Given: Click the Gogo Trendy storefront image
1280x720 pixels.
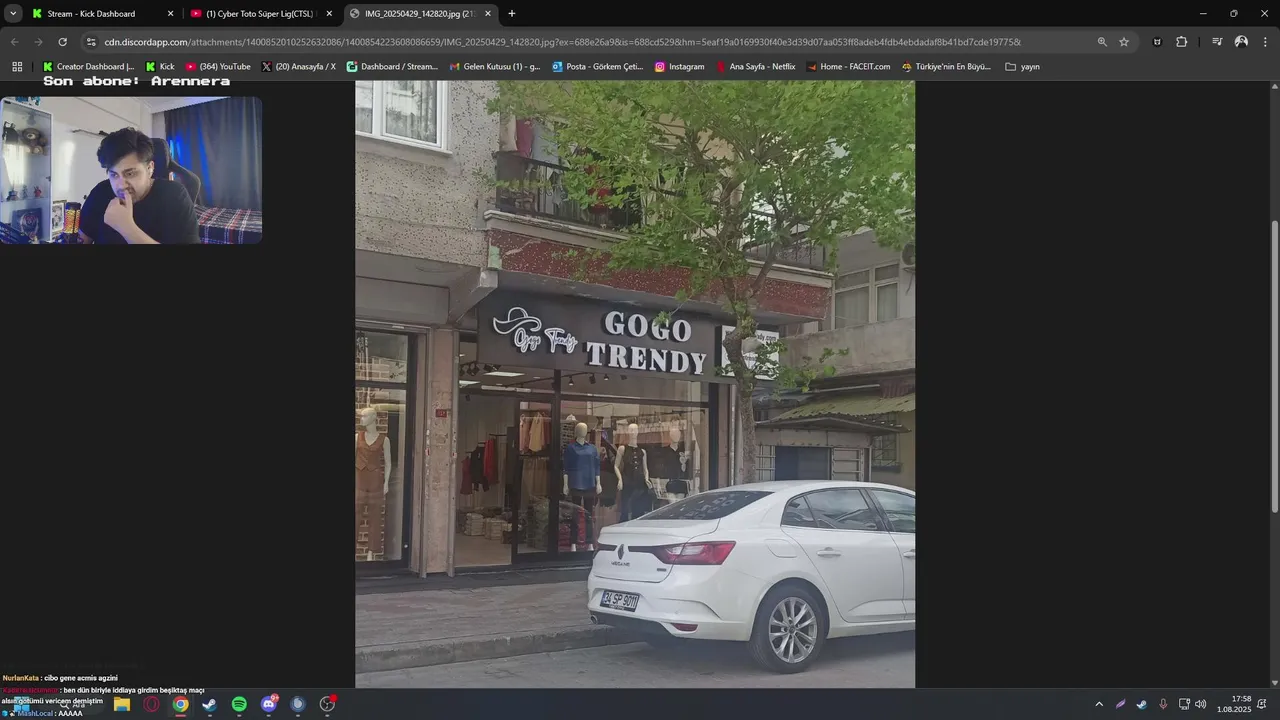Looking at the screenshot, I should point(635,384).
